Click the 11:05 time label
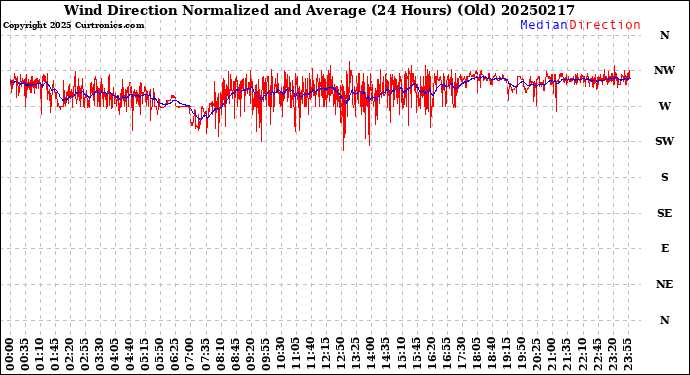Screen dimensions: 690x375 coord(295,355)
